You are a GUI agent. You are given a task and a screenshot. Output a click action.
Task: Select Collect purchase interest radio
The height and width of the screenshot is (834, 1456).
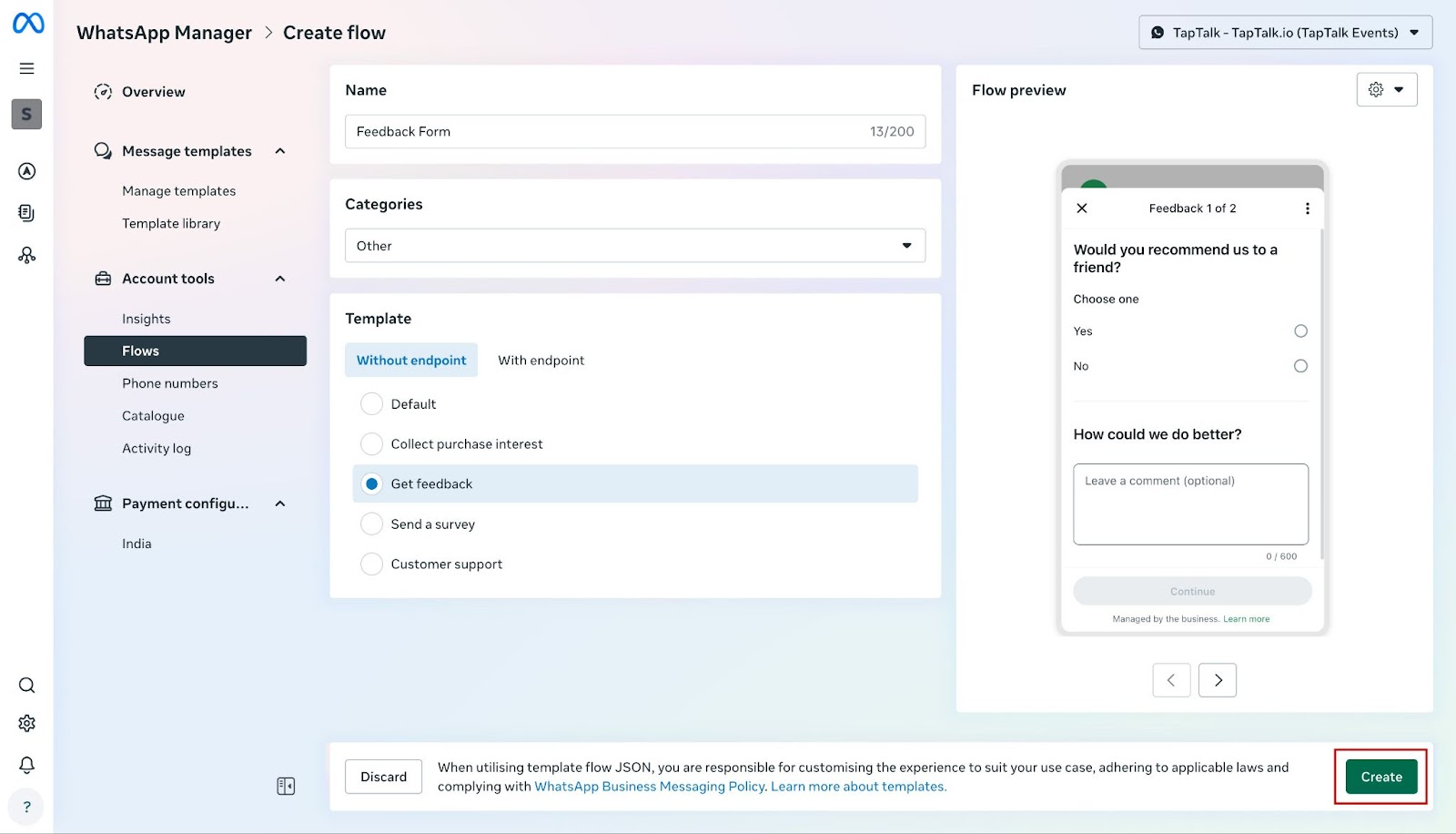[x=371, y=443]
